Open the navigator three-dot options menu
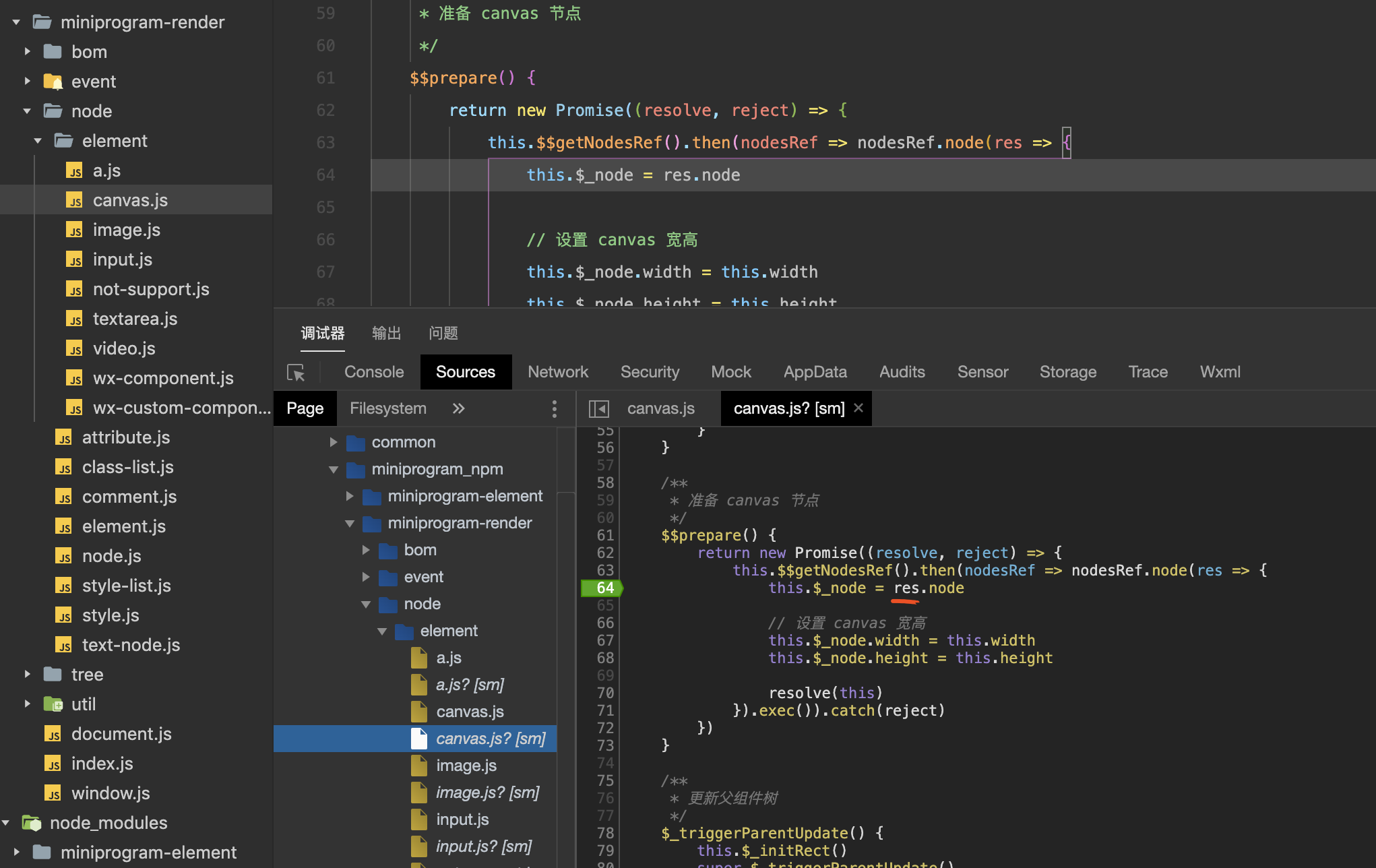 [554, 408]
